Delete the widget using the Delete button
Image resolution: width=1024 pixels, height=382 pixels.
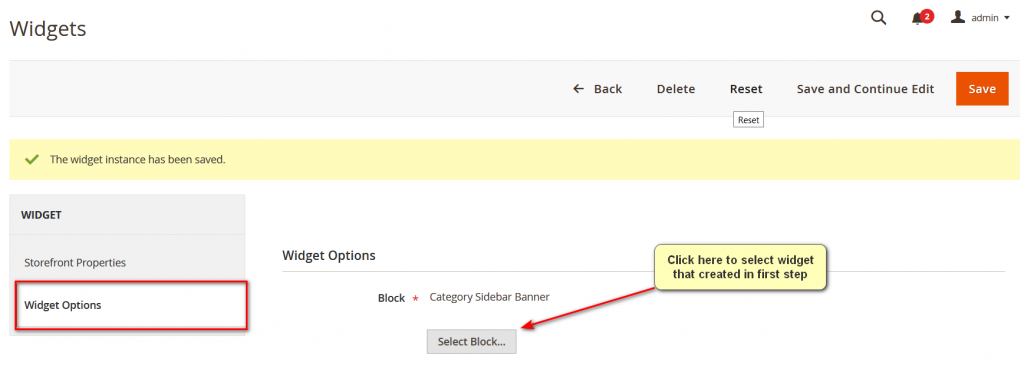pyautogui.click(x=676, y=89)
